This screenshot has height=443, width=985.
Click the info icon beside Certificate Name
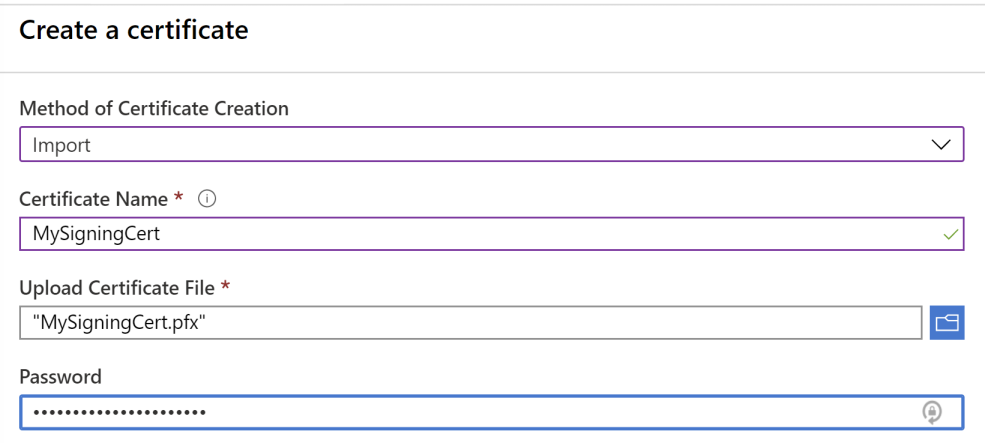pos(207,199)
